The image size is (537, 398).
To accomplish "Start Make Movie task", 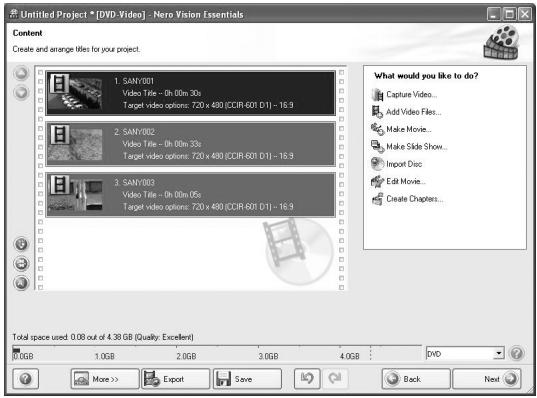I will coord(409,129).
